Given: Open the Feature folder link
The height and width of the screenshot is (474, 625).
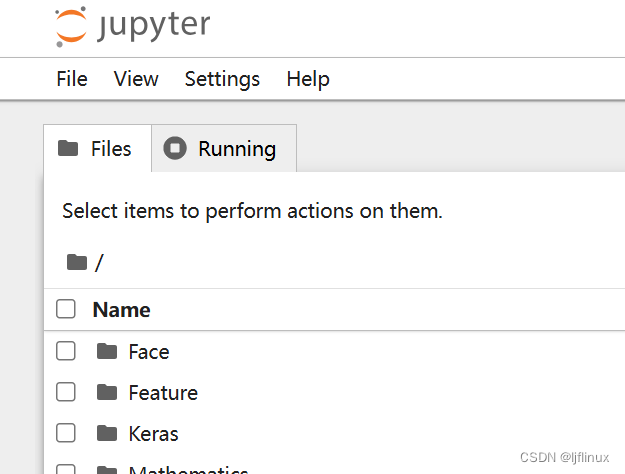Looking at the screenshot, I should pyautogui.click(x=163, y=393).
